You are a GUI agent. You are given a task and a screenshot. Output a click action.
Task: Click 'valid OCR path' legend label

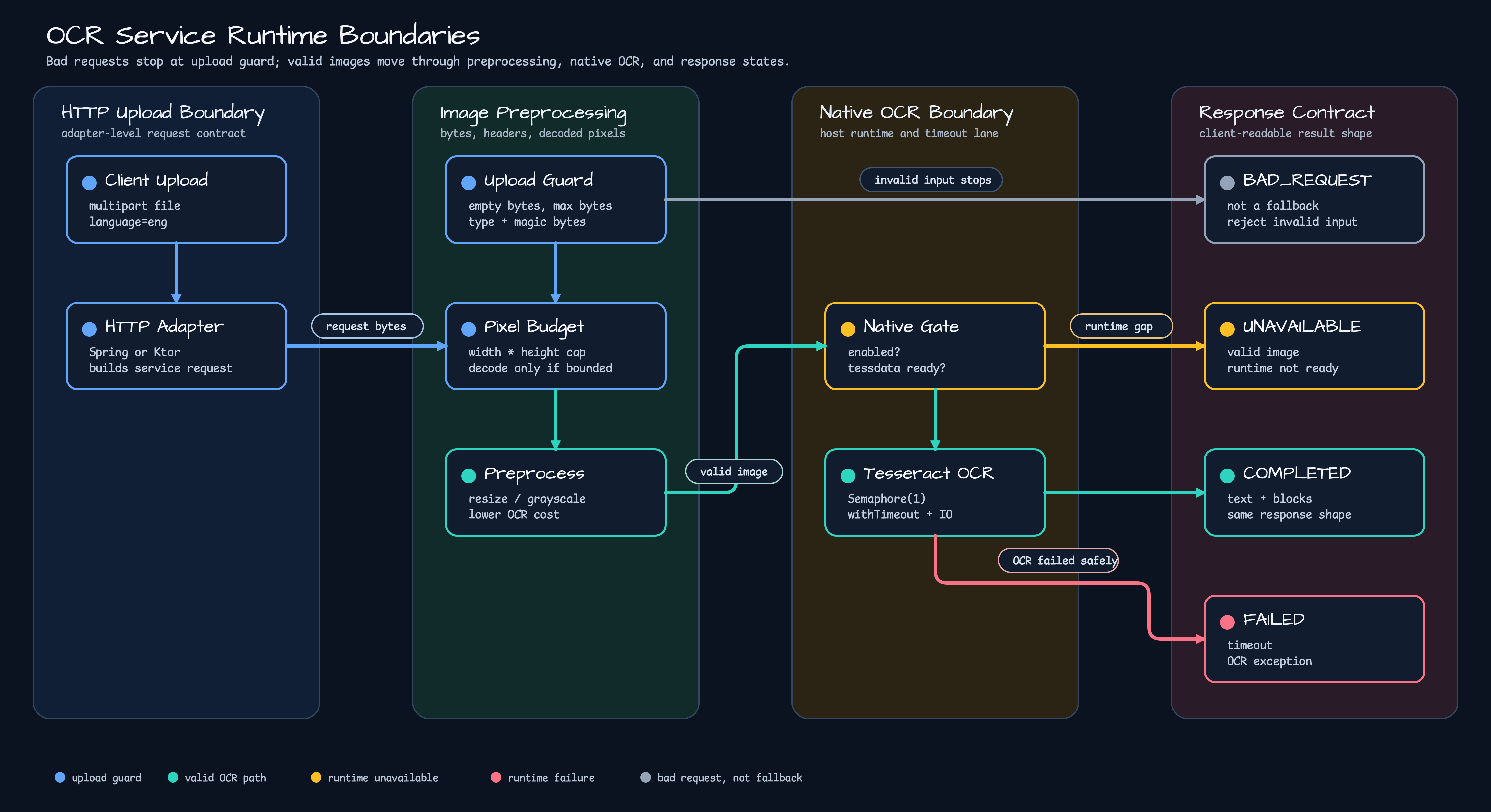(225, 778)
